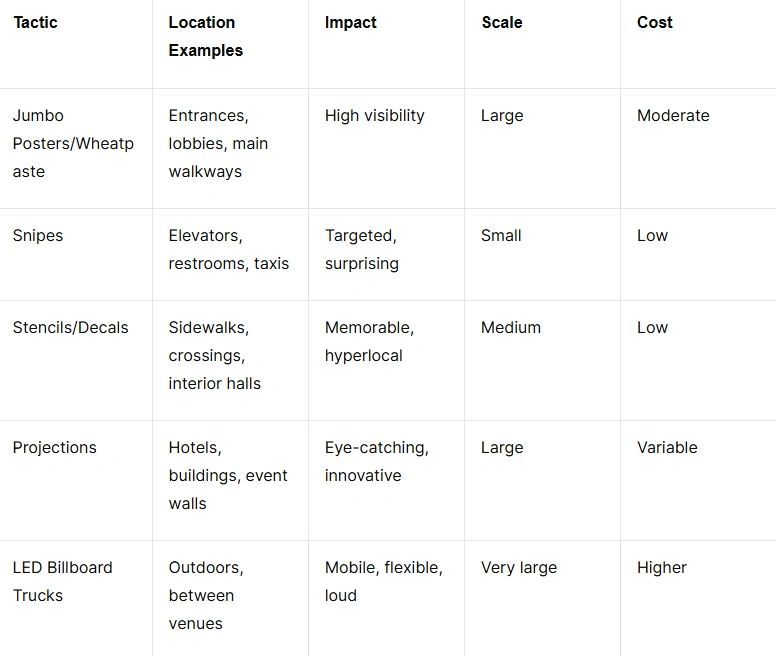This screenshot has height=656, width=776.
Task: Select the Cost column header
Action: pos(655,22)
